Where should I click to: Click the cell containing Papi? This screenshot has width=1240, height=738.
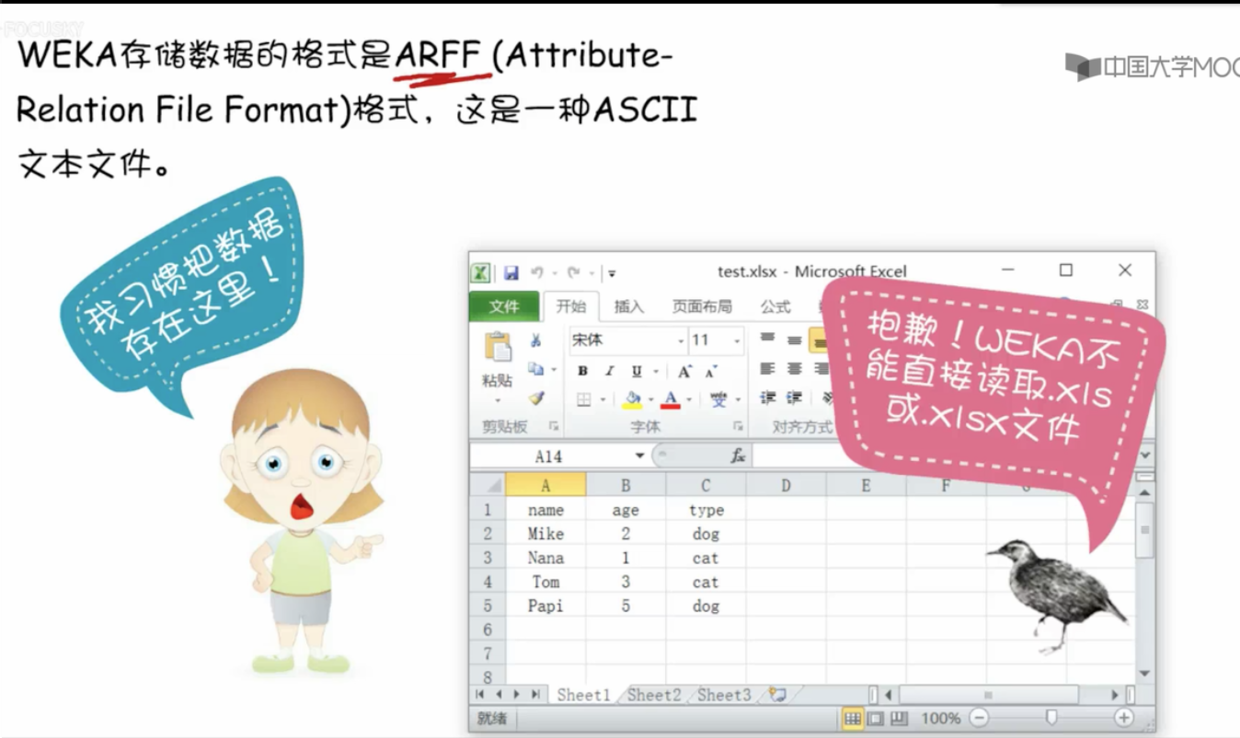tap(546, 606)
